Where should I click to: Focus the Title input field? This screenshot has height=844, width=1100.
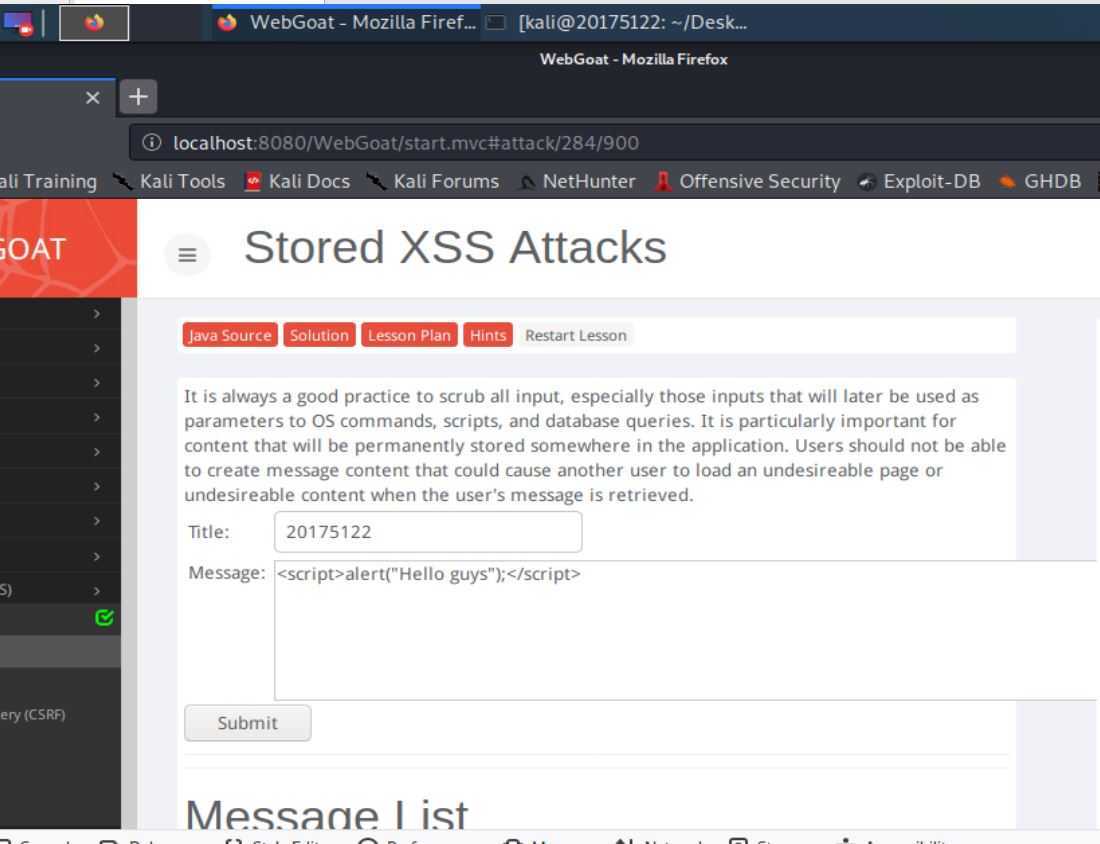click(428, 532)
